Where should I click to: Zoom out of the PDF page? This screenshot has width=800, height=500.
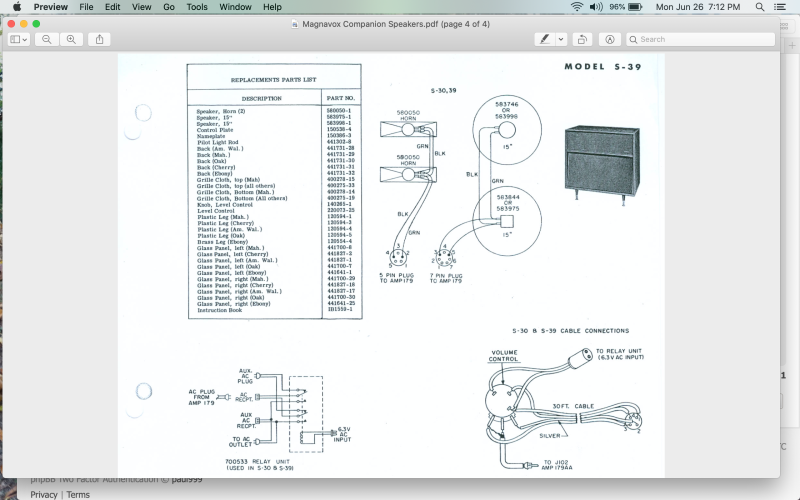tap(47, 39)
